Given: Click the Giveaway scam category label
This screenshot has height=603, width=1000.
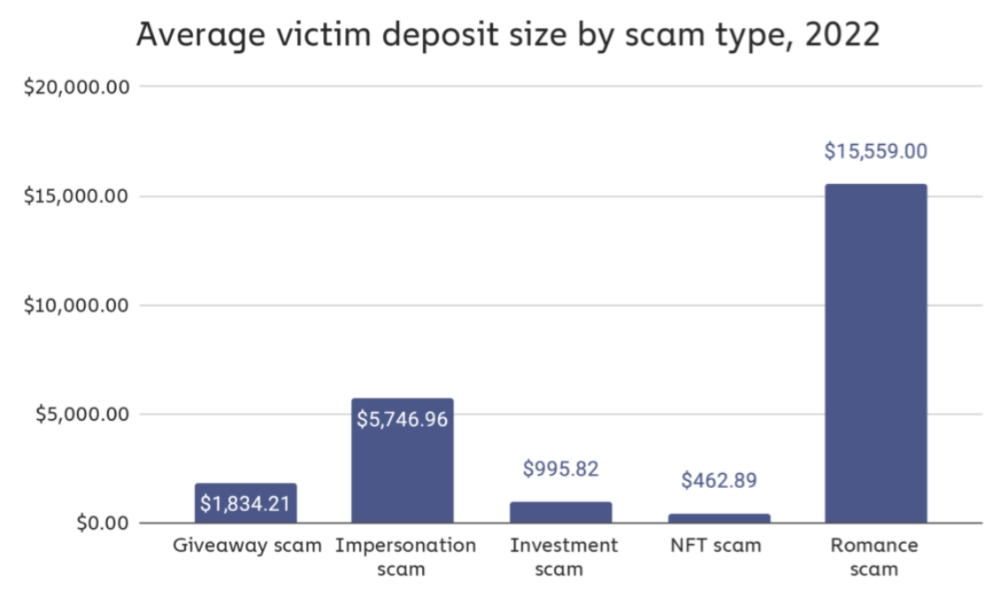Looking at the screenshot, I should [x=247, y=546].
